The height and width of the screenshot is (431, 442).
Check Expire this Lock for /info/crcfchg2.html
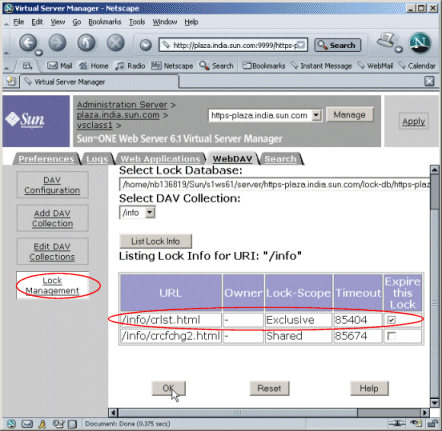[391, 336]
